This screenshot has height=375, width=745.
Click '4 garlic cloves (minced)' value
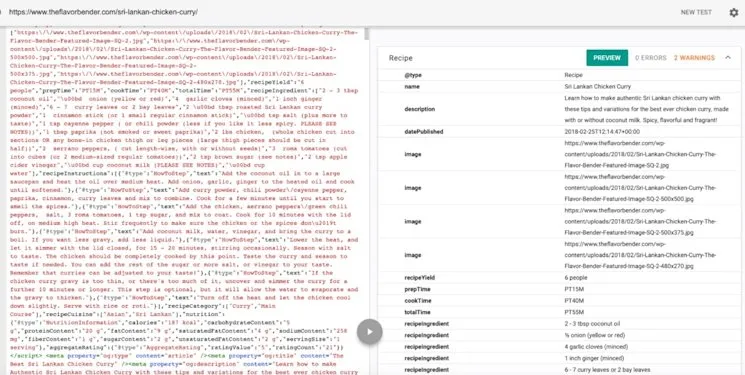pyautogui.click(x=596, y=346)
